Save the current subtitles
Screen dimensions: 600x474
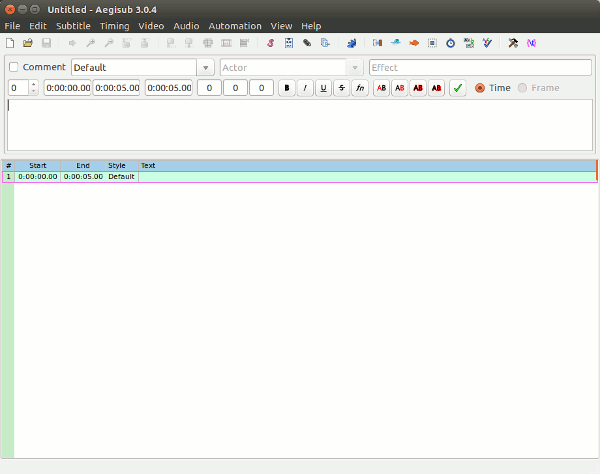point(46,43)
